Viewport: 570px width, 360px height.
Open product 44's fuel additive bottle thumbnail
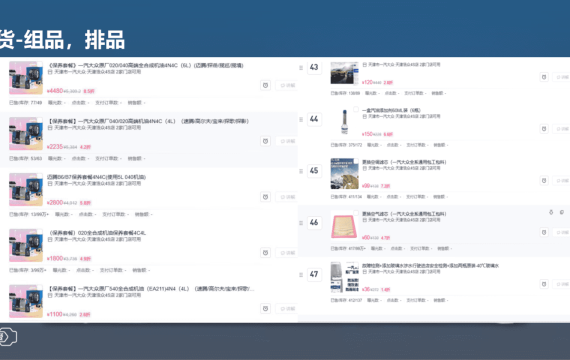coord(344,122)
